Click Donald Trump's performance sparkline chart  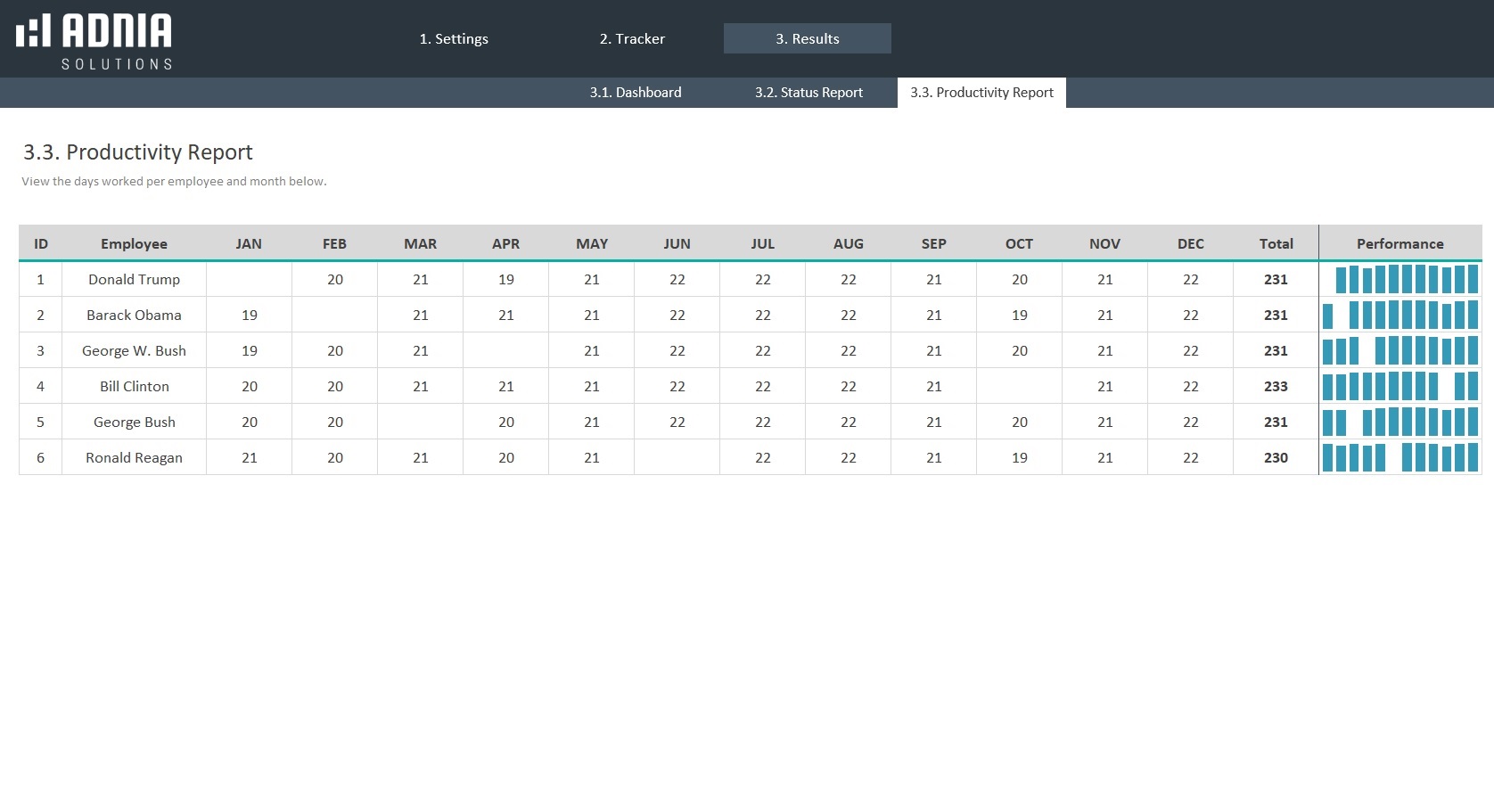[1400, 279]
